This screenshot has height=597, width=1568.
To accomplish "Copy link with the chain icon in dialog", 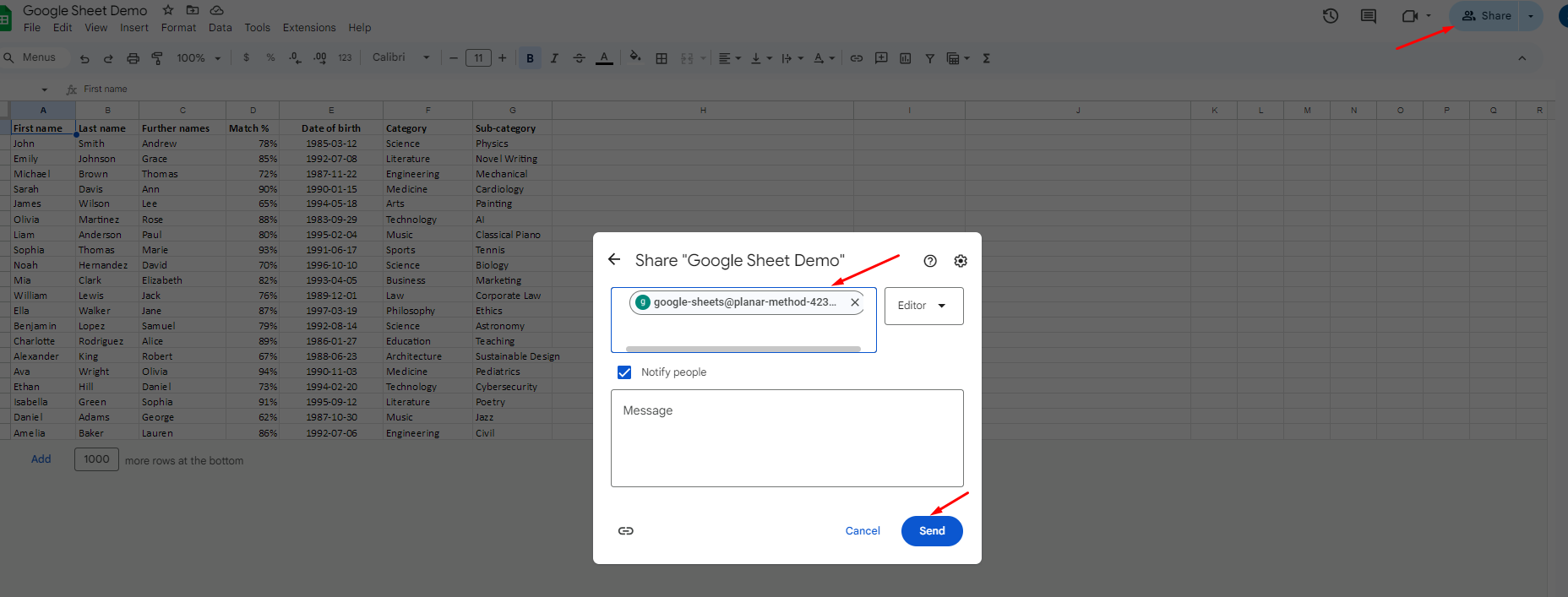I will (x=626, y=531).
